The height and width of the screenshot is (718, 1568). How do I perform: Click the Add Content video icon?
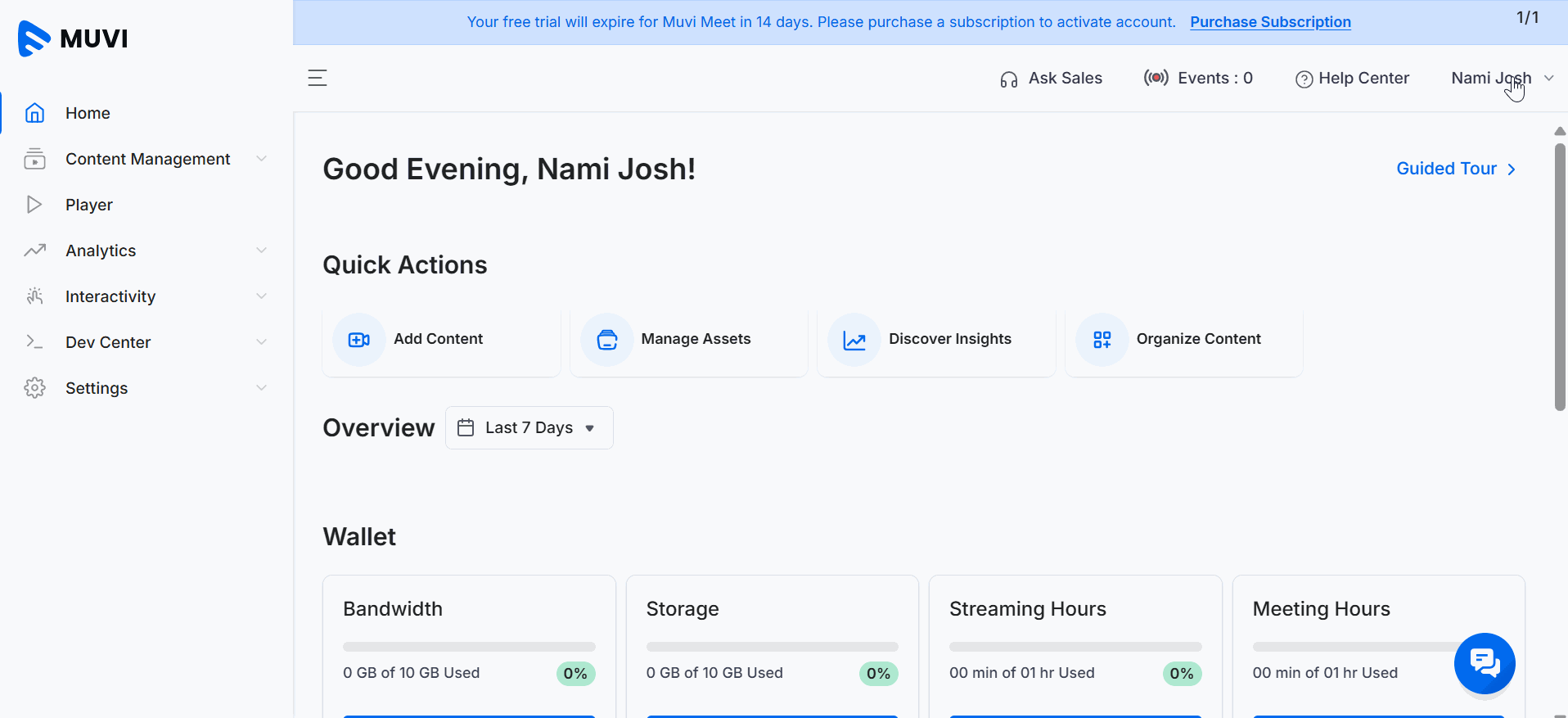(359, 340)
